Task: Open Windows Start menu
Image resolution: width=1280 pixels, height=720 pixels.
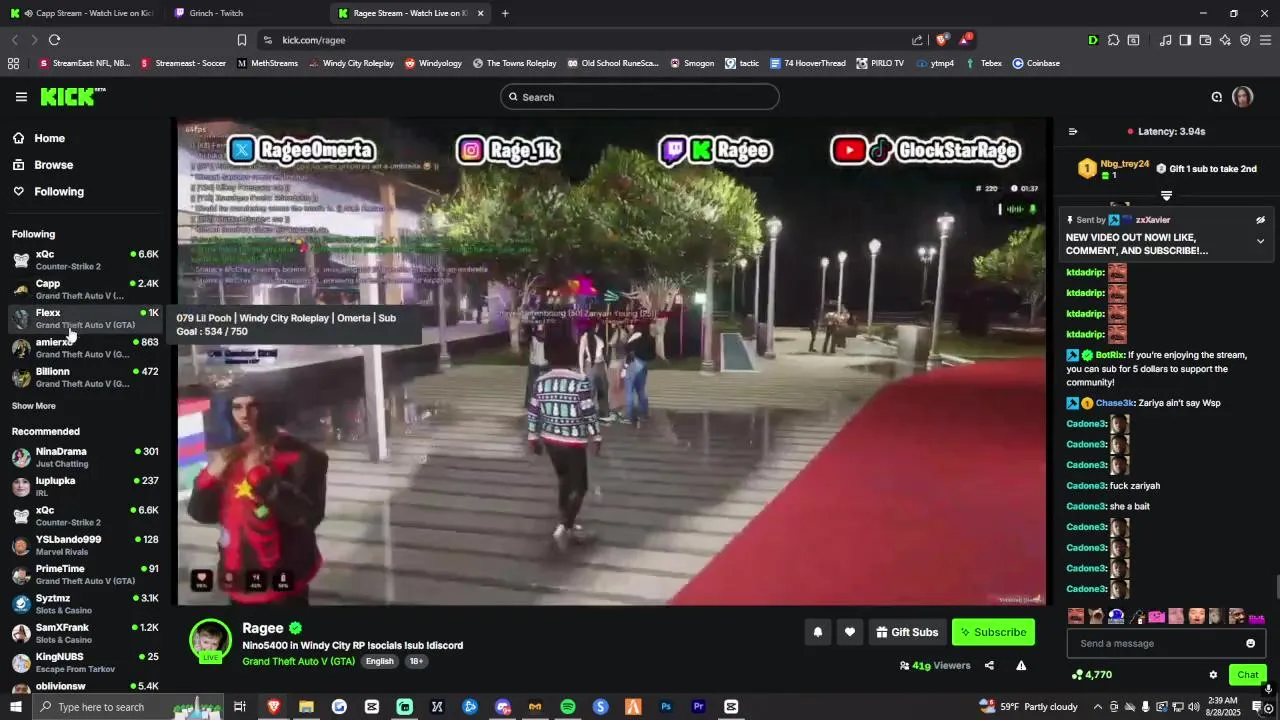Action: [15, 707]
